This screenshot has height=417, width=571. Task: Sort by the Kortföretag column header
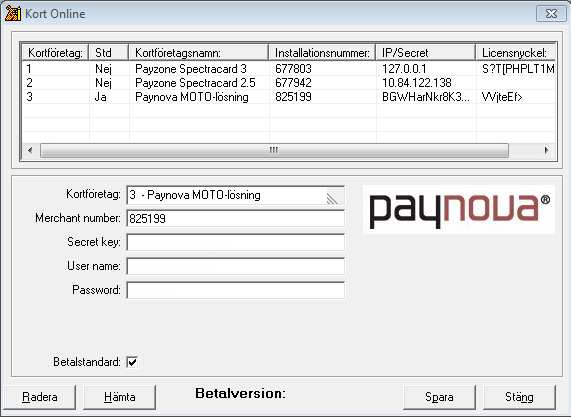tap(55, 53)
